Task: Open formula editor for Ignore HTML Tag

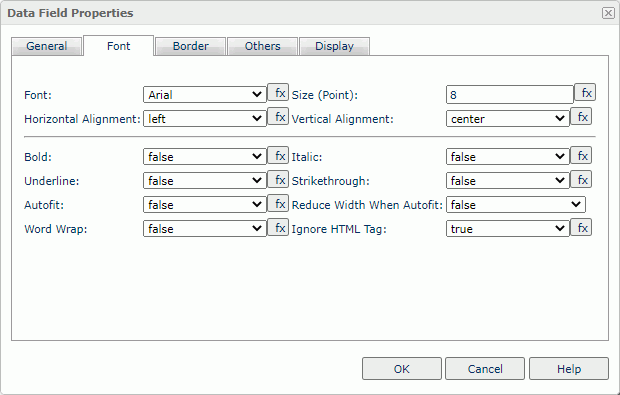Action: click(x=581, y=227)
